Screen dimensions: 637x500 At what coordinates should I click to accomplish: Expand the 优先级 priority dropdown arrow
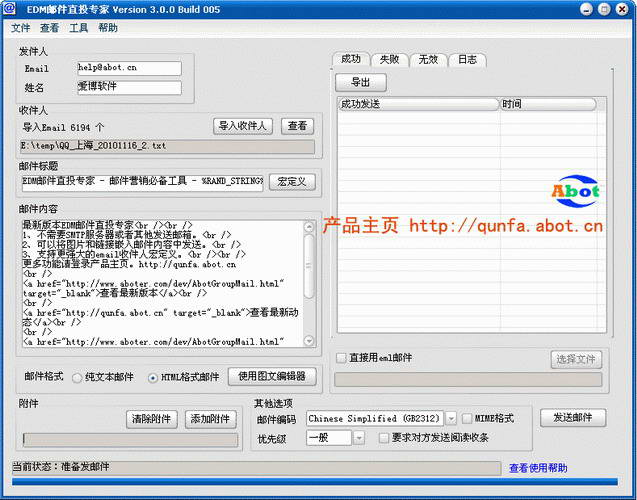[359, 438]
